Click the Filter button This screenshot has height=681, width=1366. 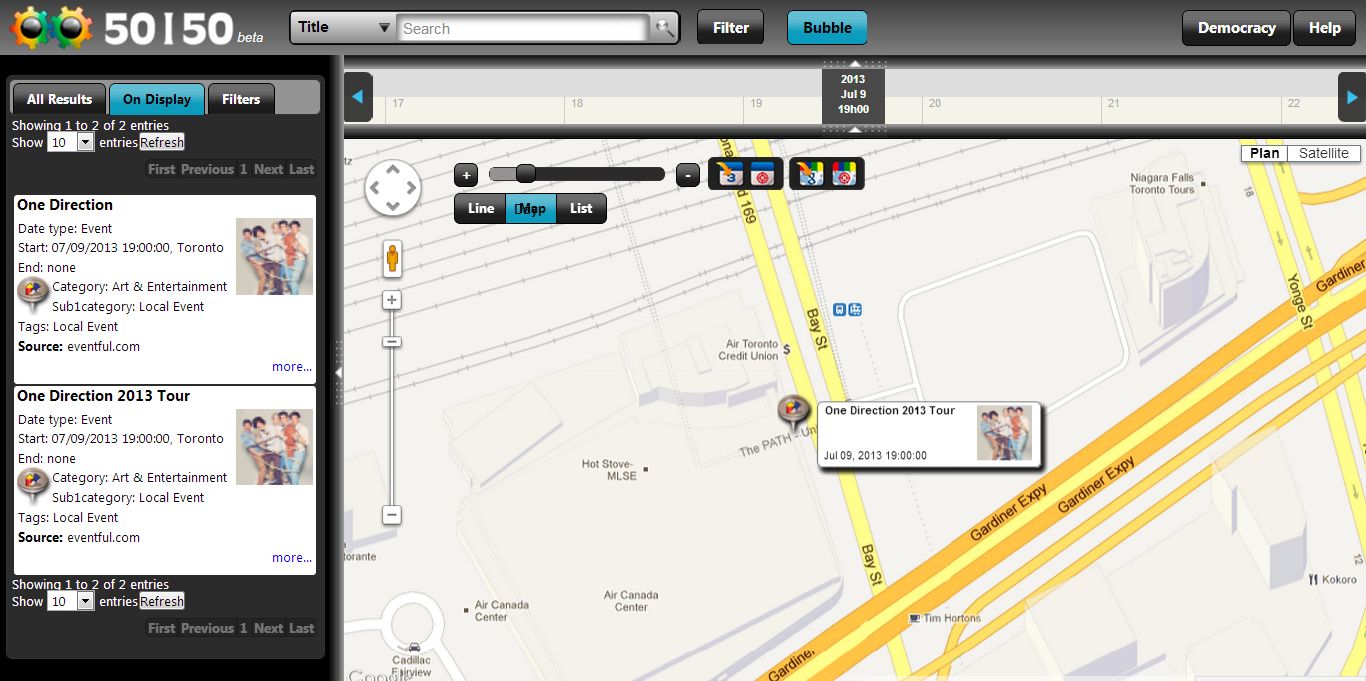[731, 28]
